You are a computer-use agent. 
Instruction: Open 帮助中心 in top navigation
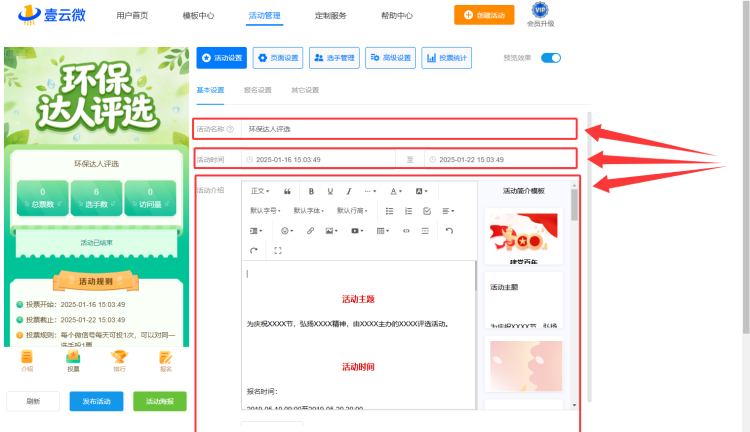pyautogui.click(x=397, y=15)
